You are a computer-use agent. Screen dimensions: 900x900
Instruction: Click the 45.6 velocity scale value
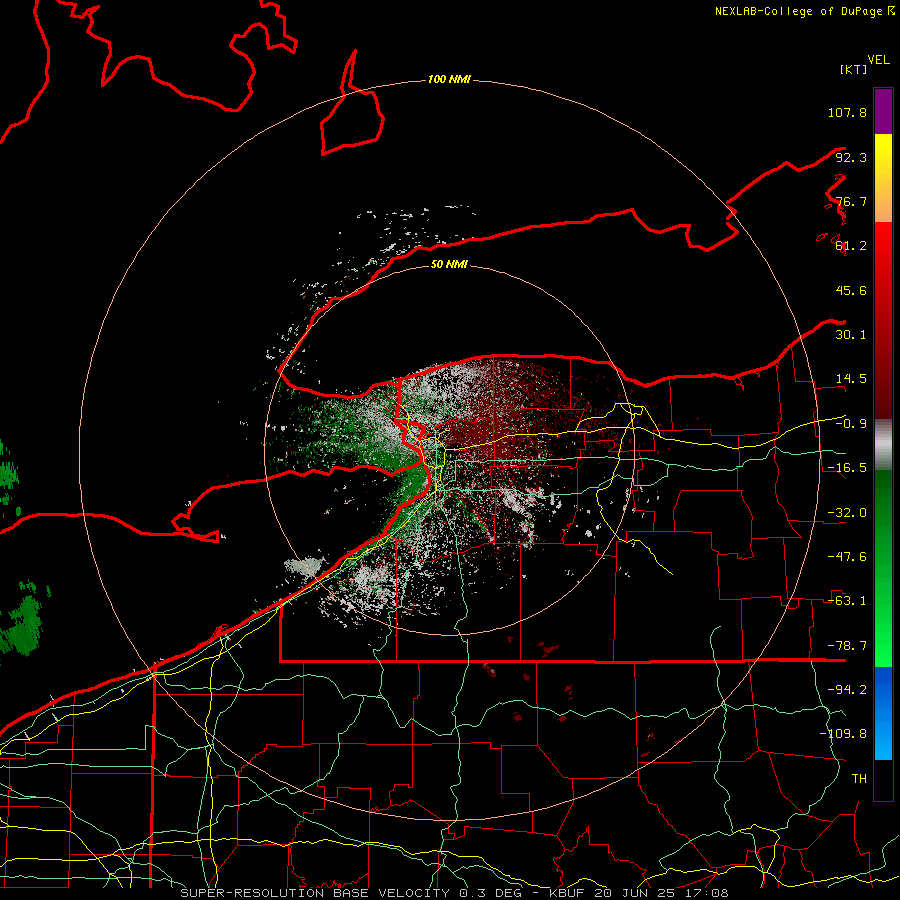(x=851, y=290)
